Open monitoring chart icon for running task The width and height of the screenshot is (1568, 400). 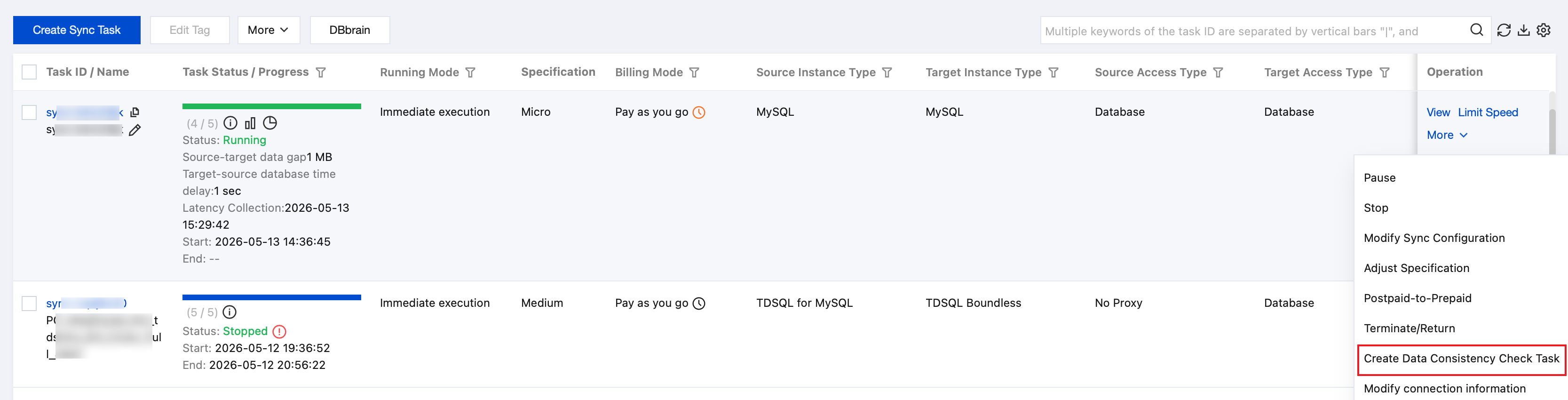coord(250,123)
